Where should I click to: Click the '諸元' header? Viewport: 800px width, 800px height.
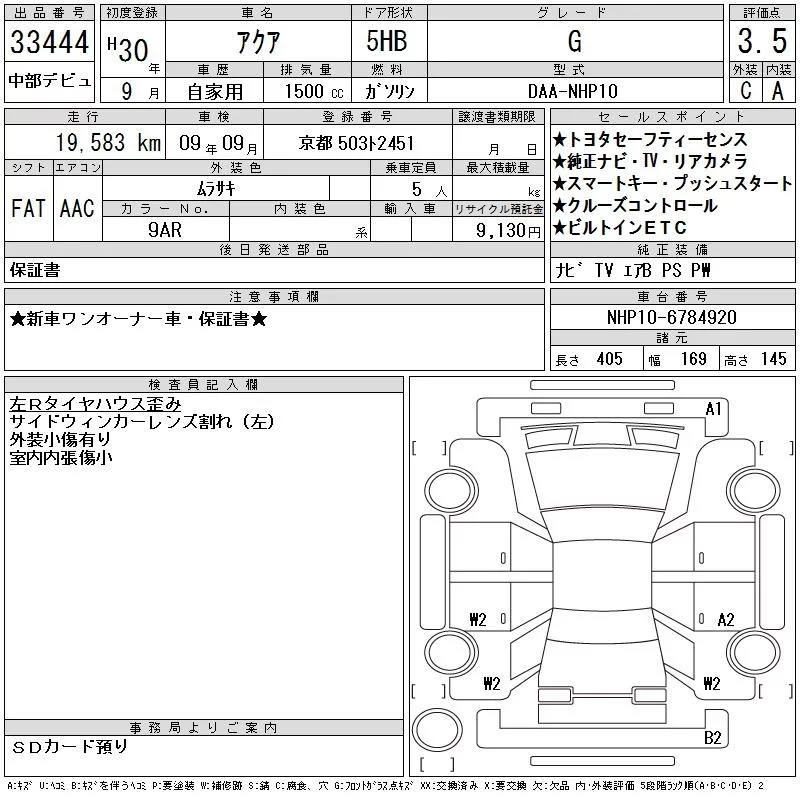(x=672, y=337)
